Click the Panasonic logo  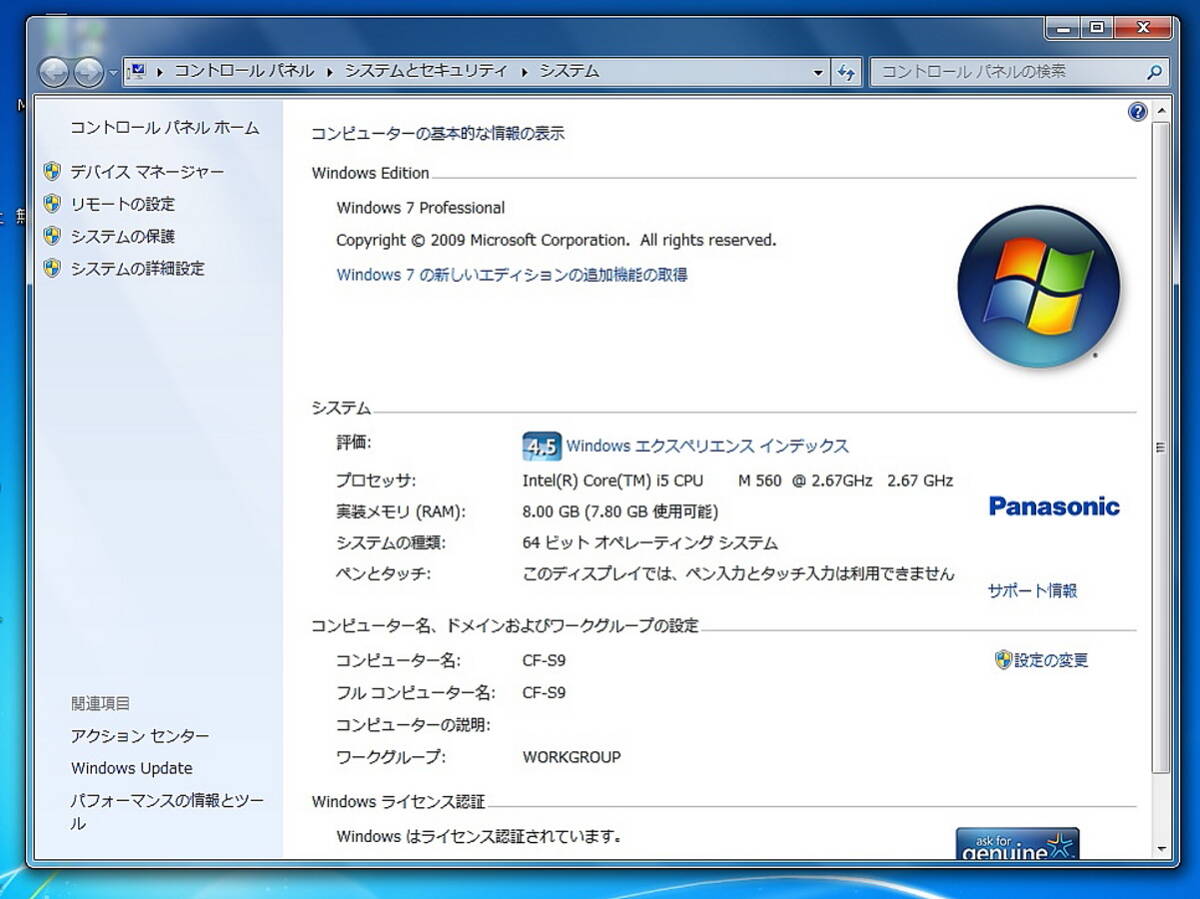(x=1054, y=506)
